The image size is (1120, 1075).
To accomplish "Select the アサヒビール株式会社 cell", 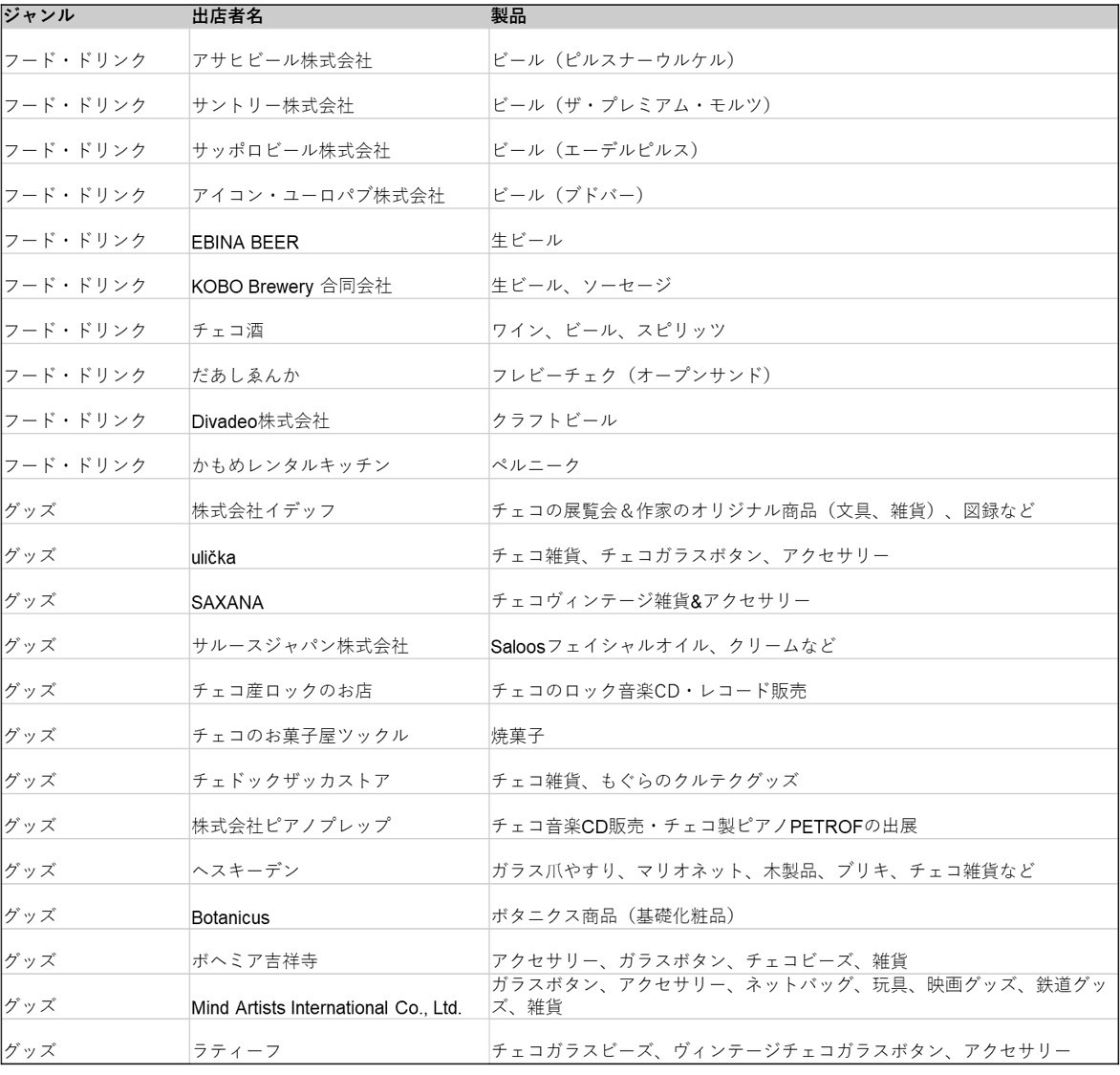I will pos(282,61).
